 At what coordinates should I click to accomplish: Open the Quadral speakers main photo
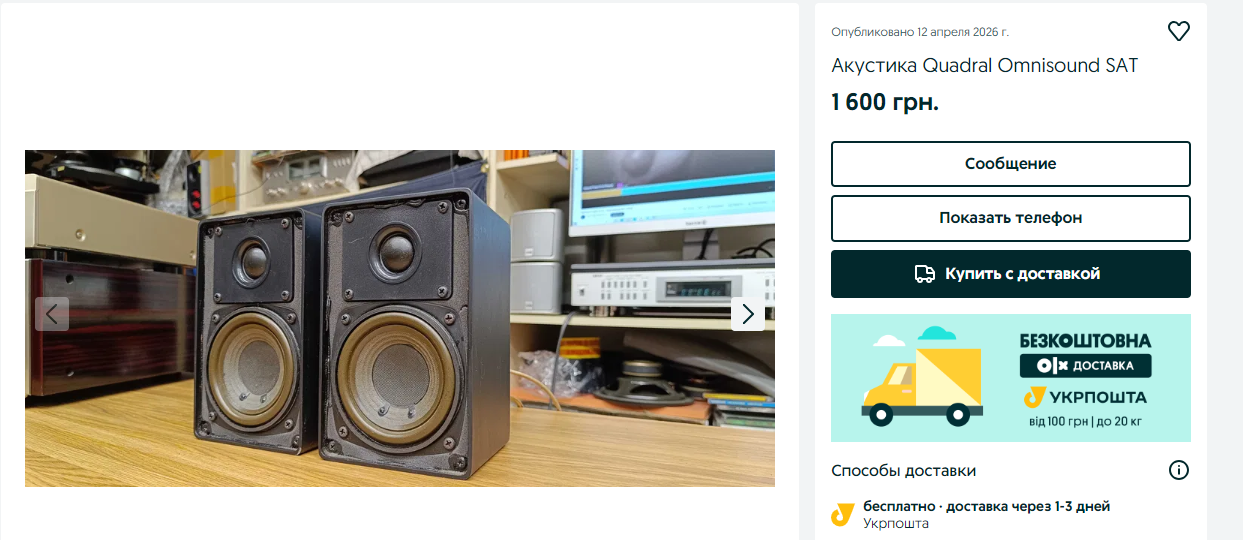[x=400, y=318]
